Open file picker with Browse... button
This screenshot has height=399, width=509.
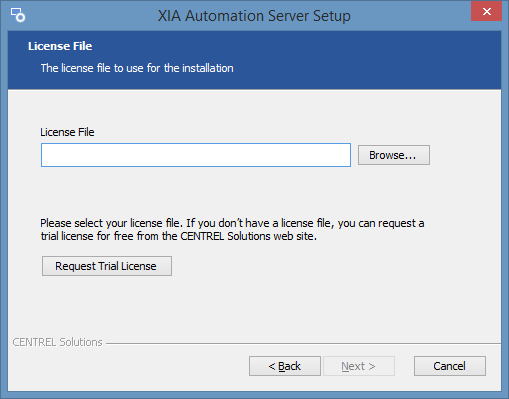coord(394,155)
